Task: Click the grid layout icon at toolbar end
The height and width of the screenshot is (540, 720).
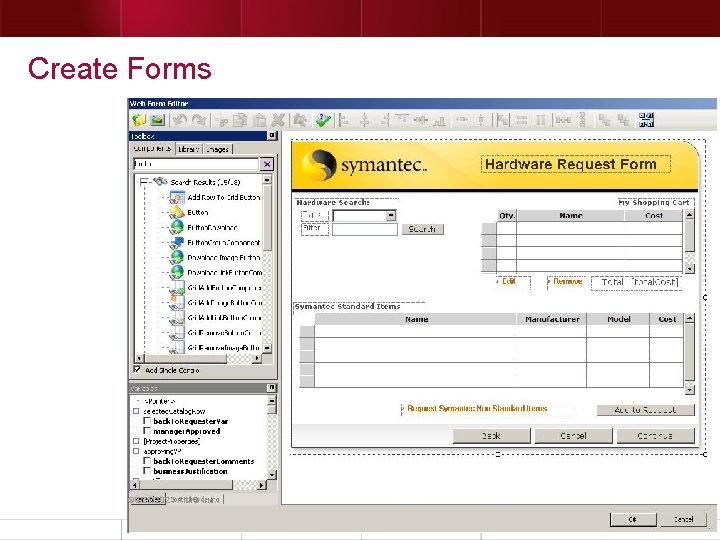Action: pos(646,120)
